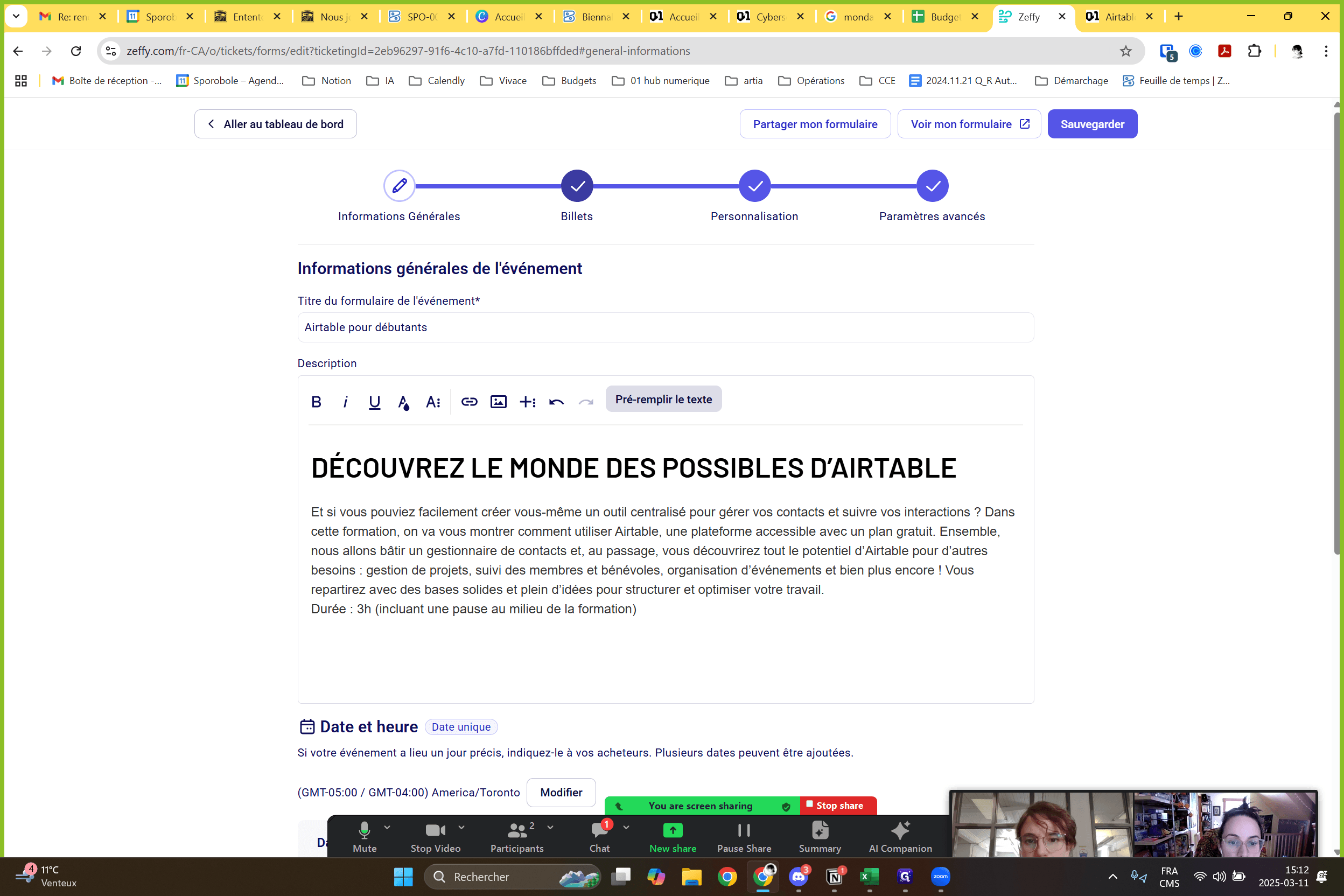This screenshot has width=1344, height=896.
Task: Open the browser Extensions menu
Action: point(1254,51)
